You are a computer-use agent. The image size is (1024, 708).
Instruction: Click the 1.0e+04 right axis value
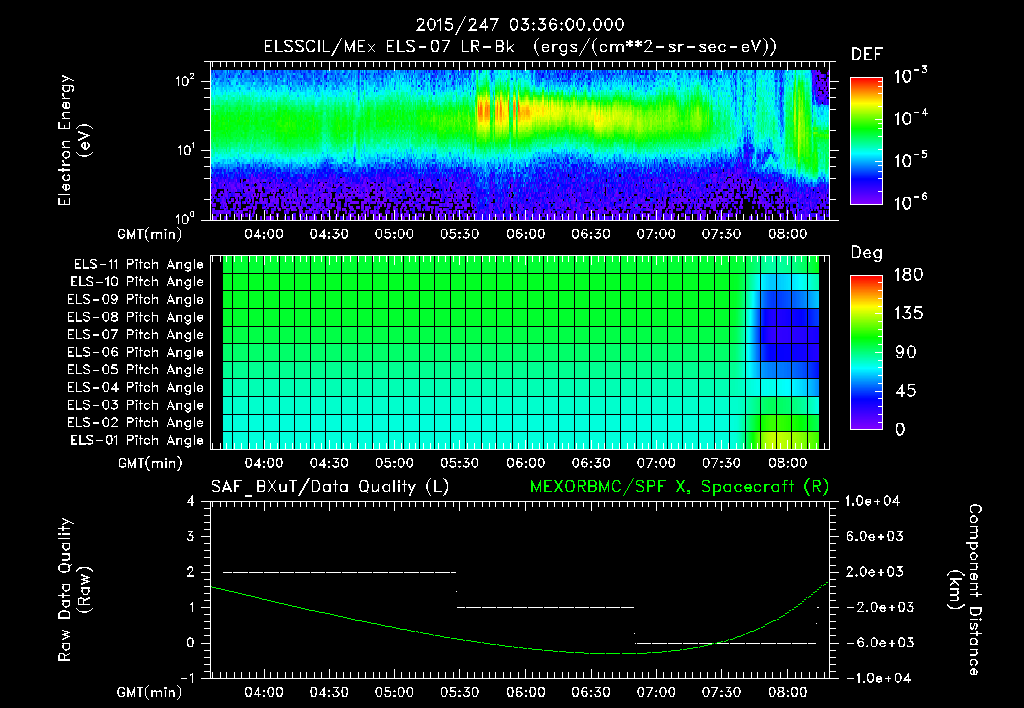click(x=873, y=501)
